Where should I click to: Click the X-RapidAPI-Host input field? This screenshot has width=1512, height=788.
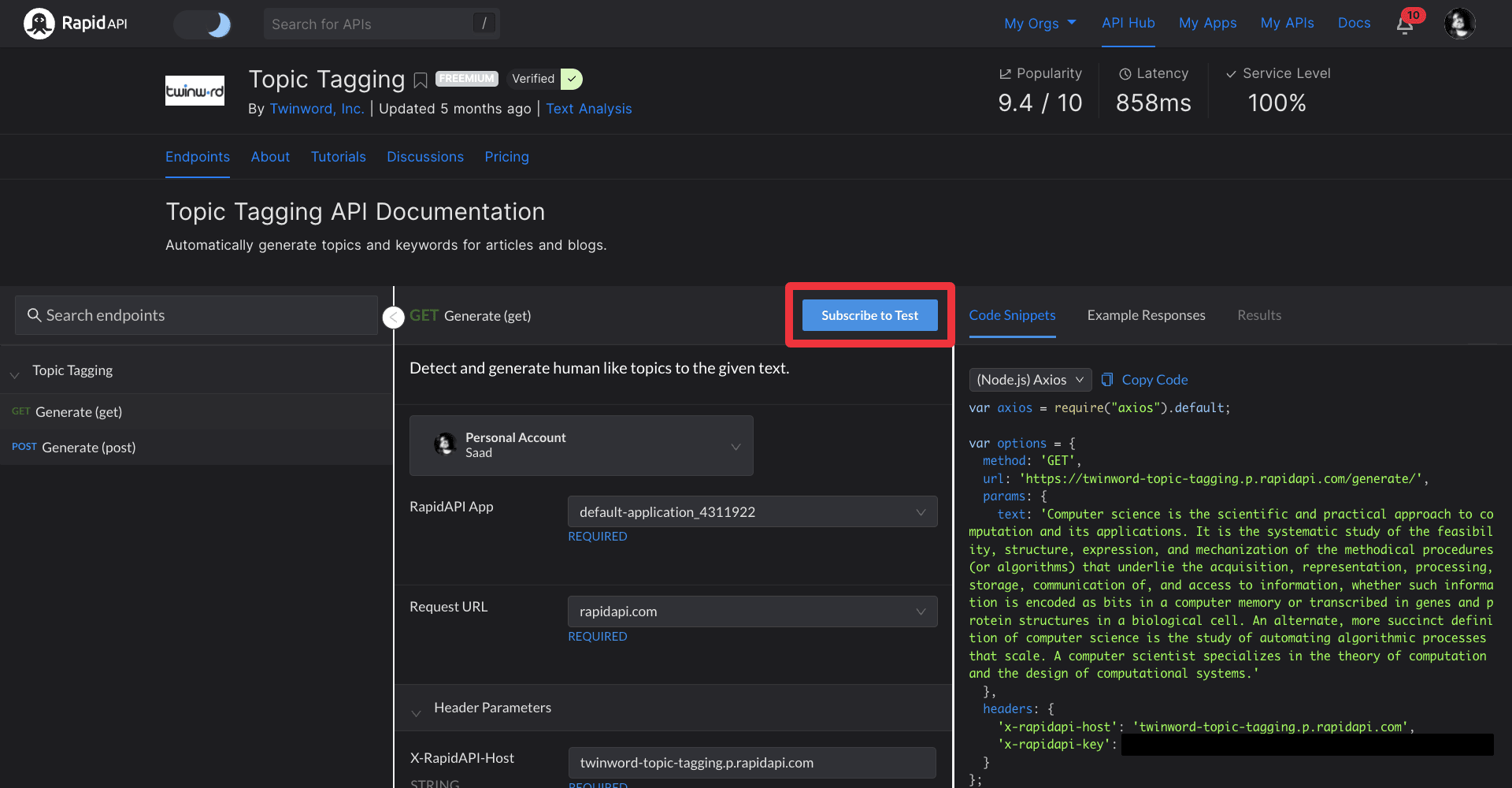pyautogui.click(x=752, y=763)
